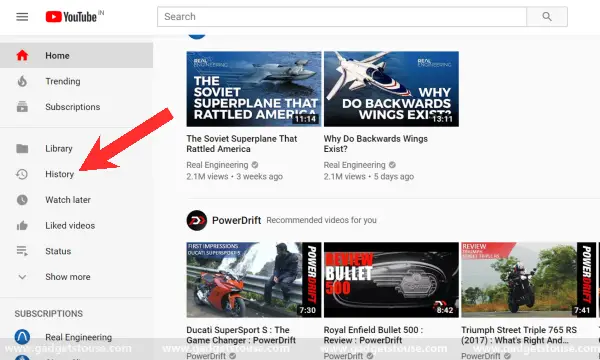Image resolution: width=600 pixels, height=360 pixels.
Task: Click Show more label in sidebar
Action: [x=68, y=277]
